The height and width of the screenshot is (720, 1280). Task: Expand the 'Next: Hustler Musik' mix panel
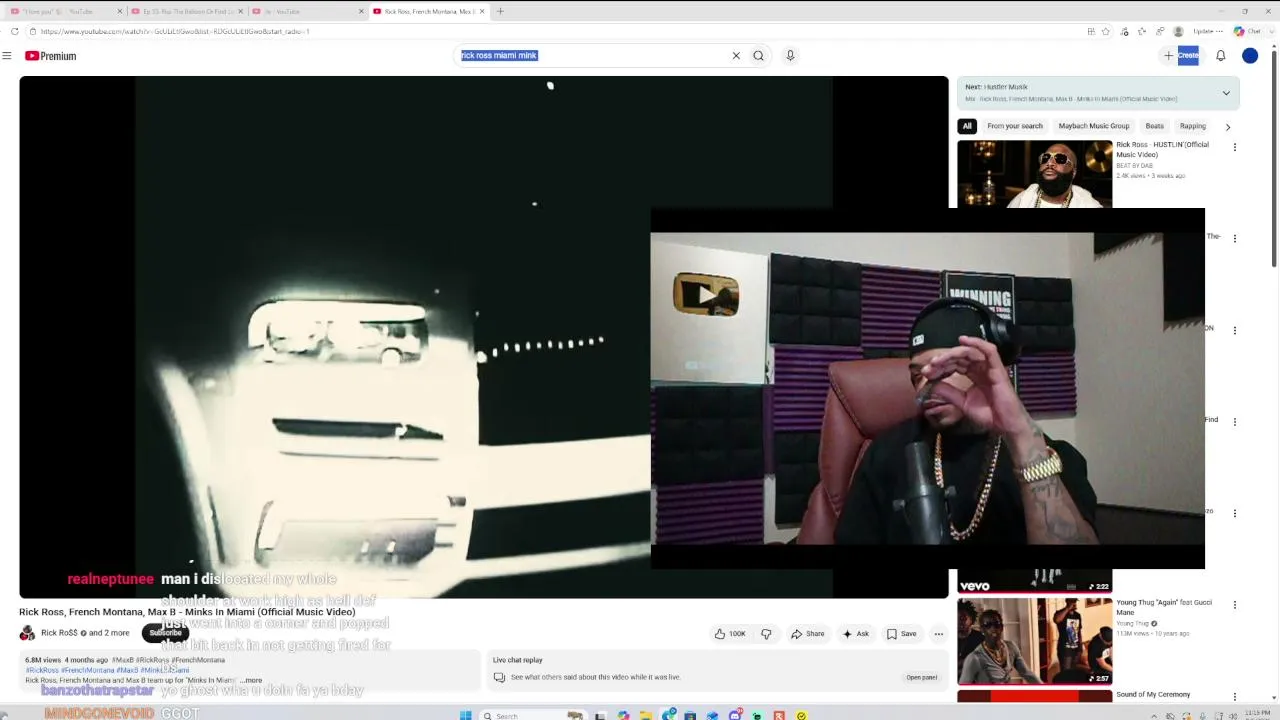point(1226,93)
